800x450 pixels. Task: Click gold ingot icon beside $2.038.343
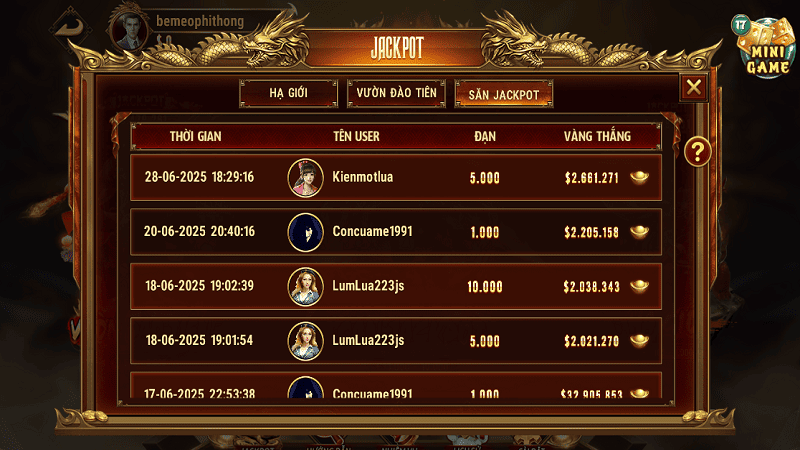(x=639, y=286)
